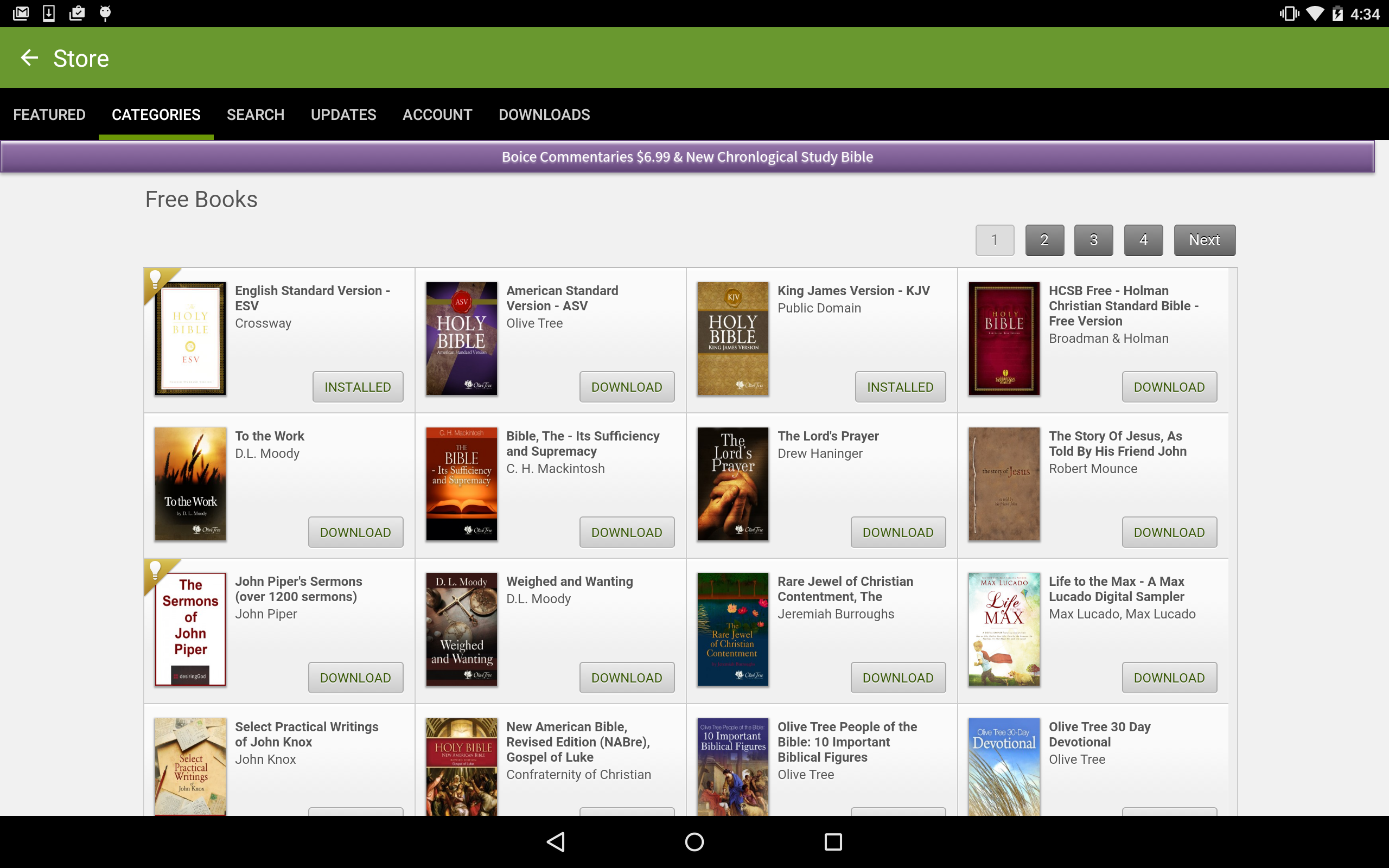The width and height of the screenshot is (1389, 868).
Task: Go to page 3 of Free Books
Action: [x=1093, y=240]
